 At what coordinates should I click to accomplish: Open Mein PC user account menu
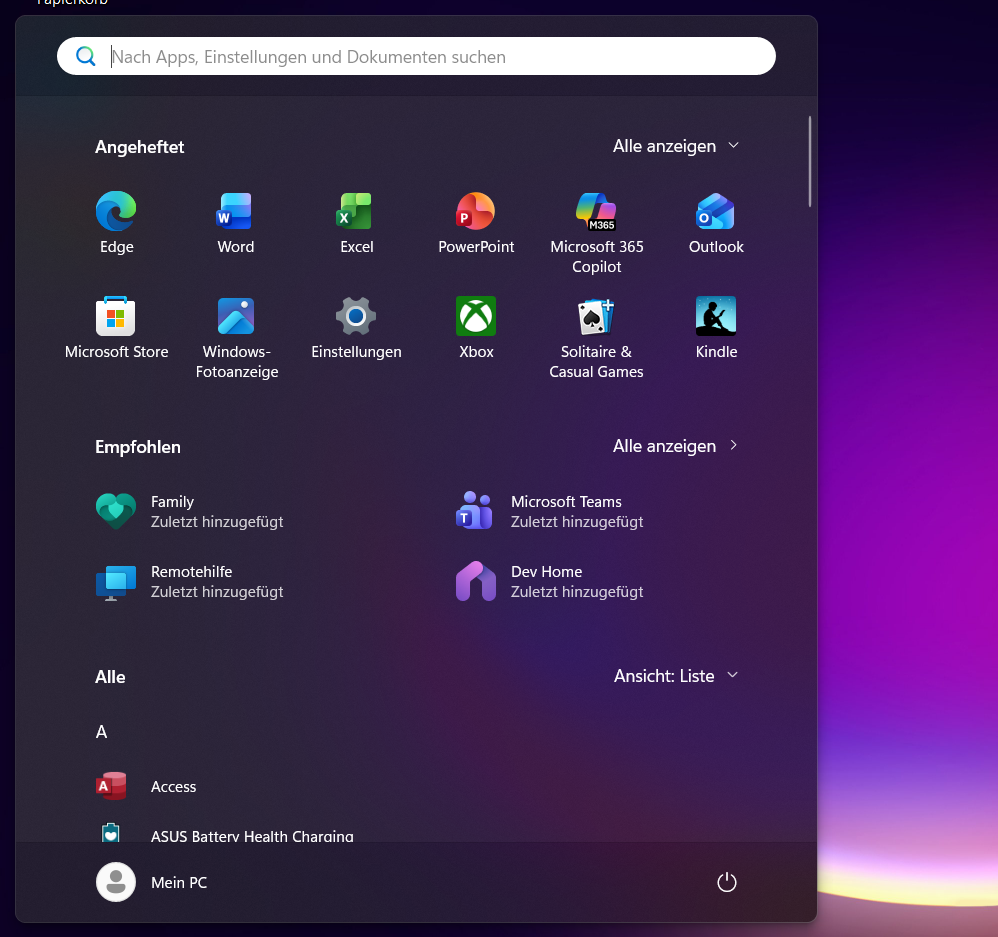pyautogui.click(x=153, y=882)
